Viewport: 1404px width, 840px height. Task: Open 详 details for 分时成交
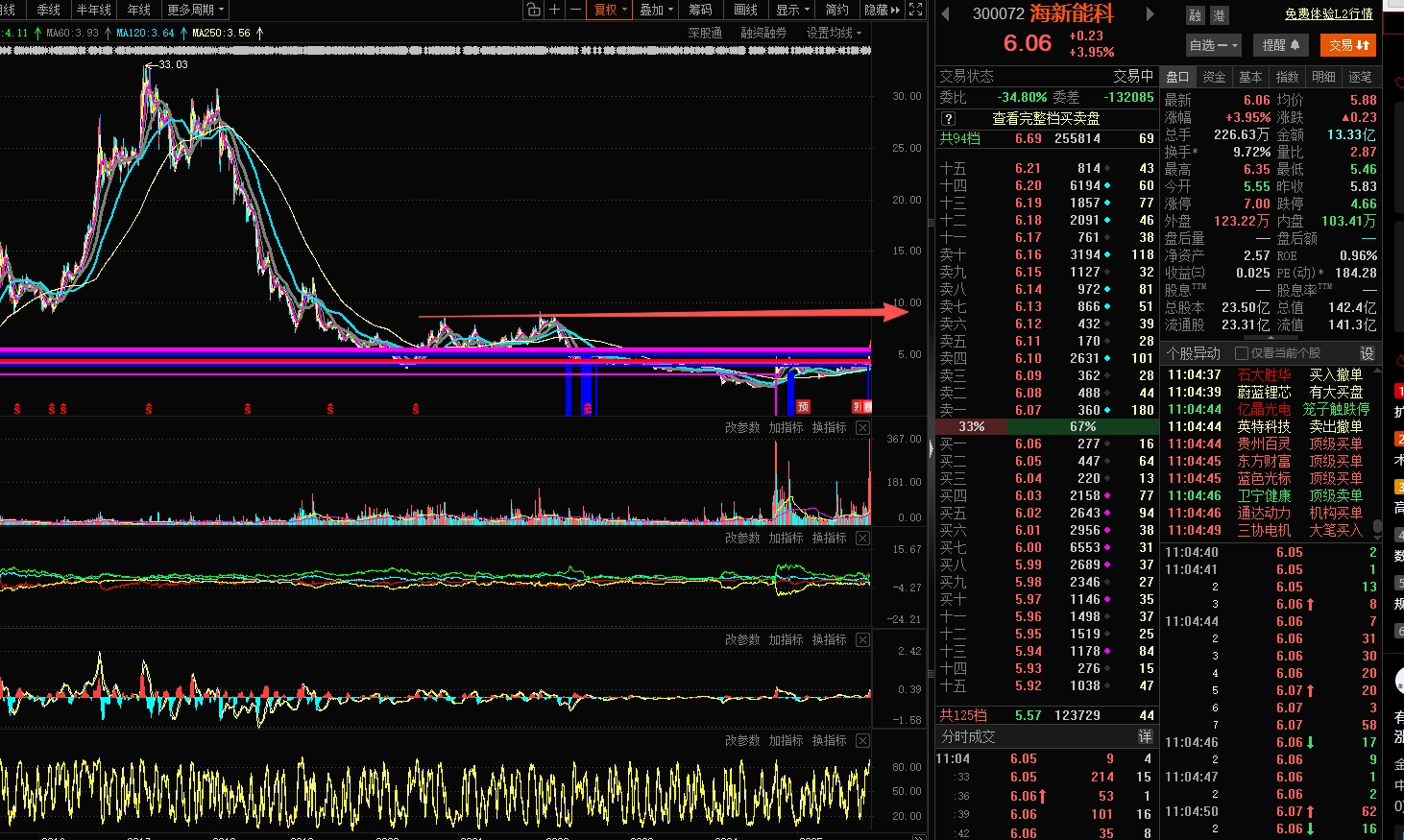pyautogui.click(x=1145, y=736)
